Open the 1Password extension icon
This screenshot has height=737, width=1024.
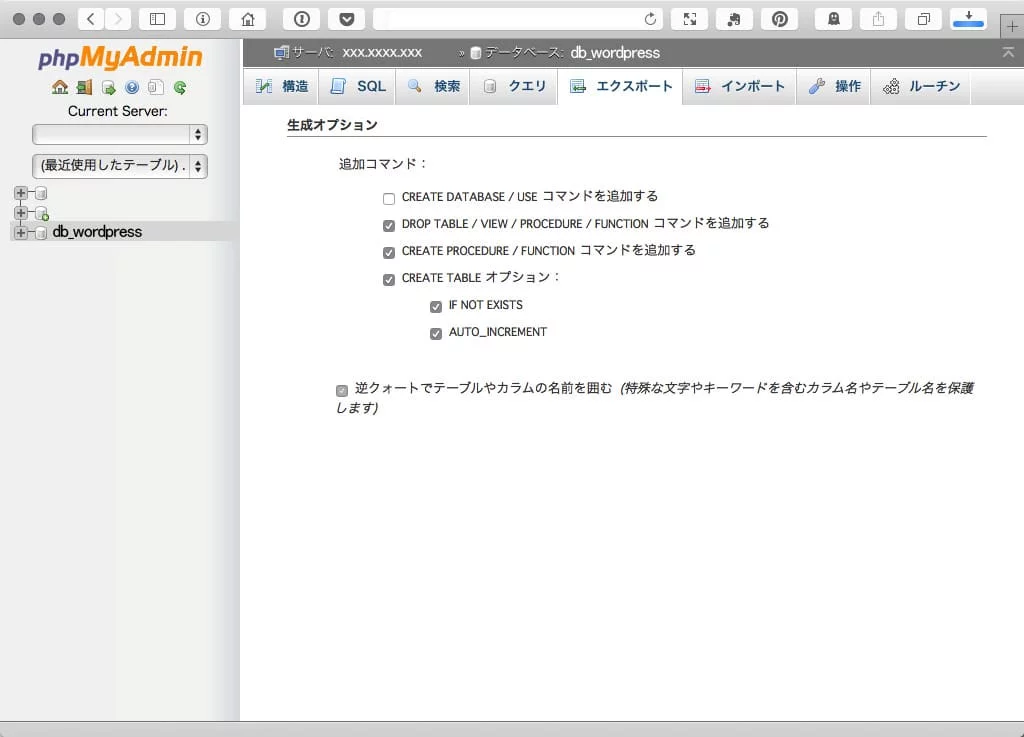[301, 19]
